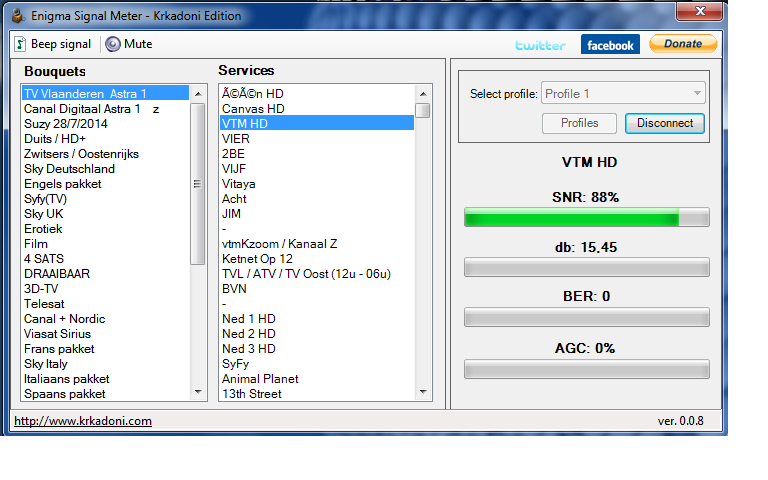Click the Beep signal music note icon

click(x=20, y=44)
